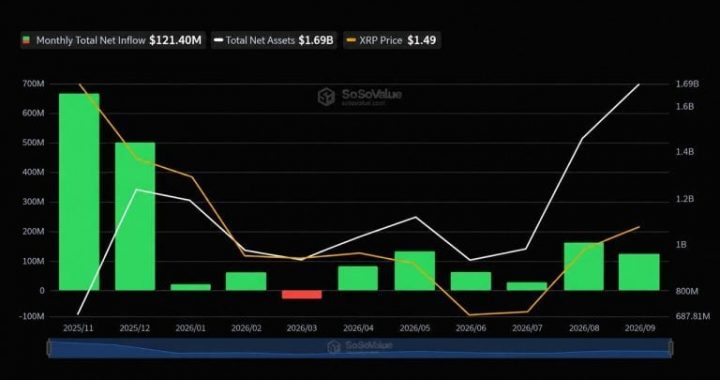Screen dimensions: 720x380
Task: Select the 2026/08 inflow bar
Action: [584, 267]
